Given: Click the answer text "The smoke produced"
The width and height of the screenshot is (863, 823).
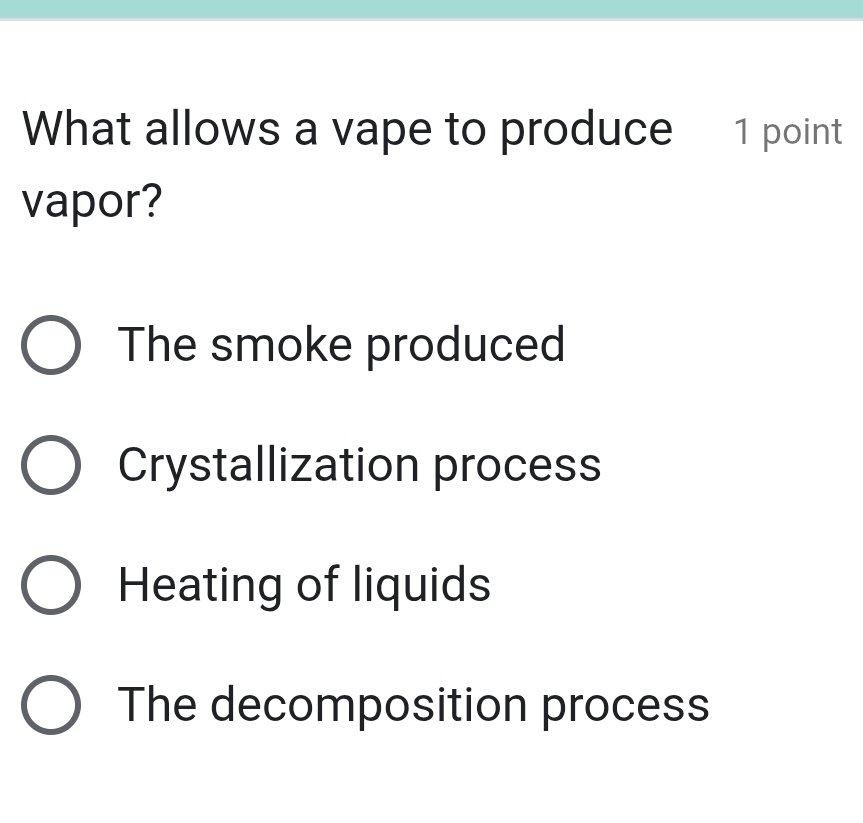Looking at the screenshot, I should point(341,345).
